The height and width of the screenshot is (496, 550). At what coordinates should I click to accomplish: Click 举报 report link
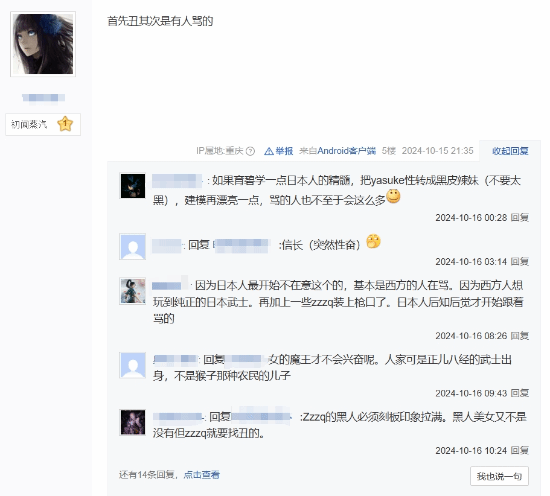(284, 151)
